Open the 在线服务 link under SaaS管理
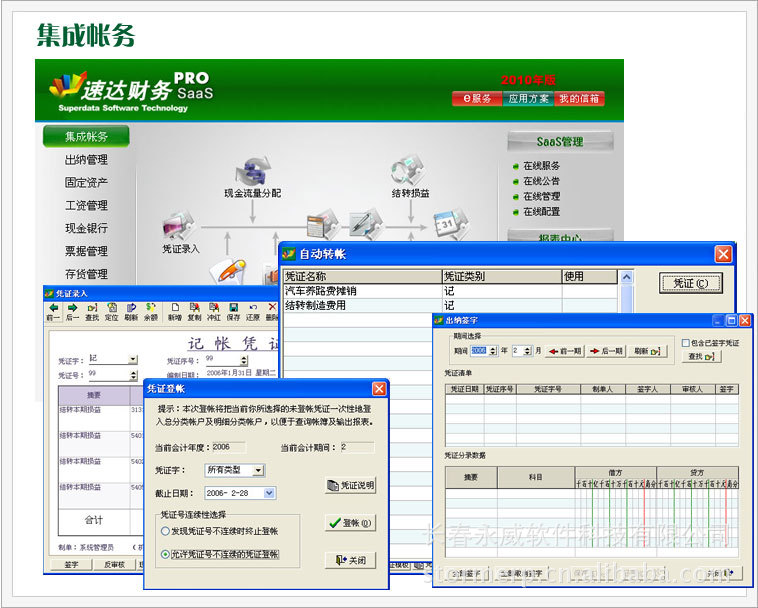Image resolution: width=758 pixels, height=608 pixels. pos(541,166)
